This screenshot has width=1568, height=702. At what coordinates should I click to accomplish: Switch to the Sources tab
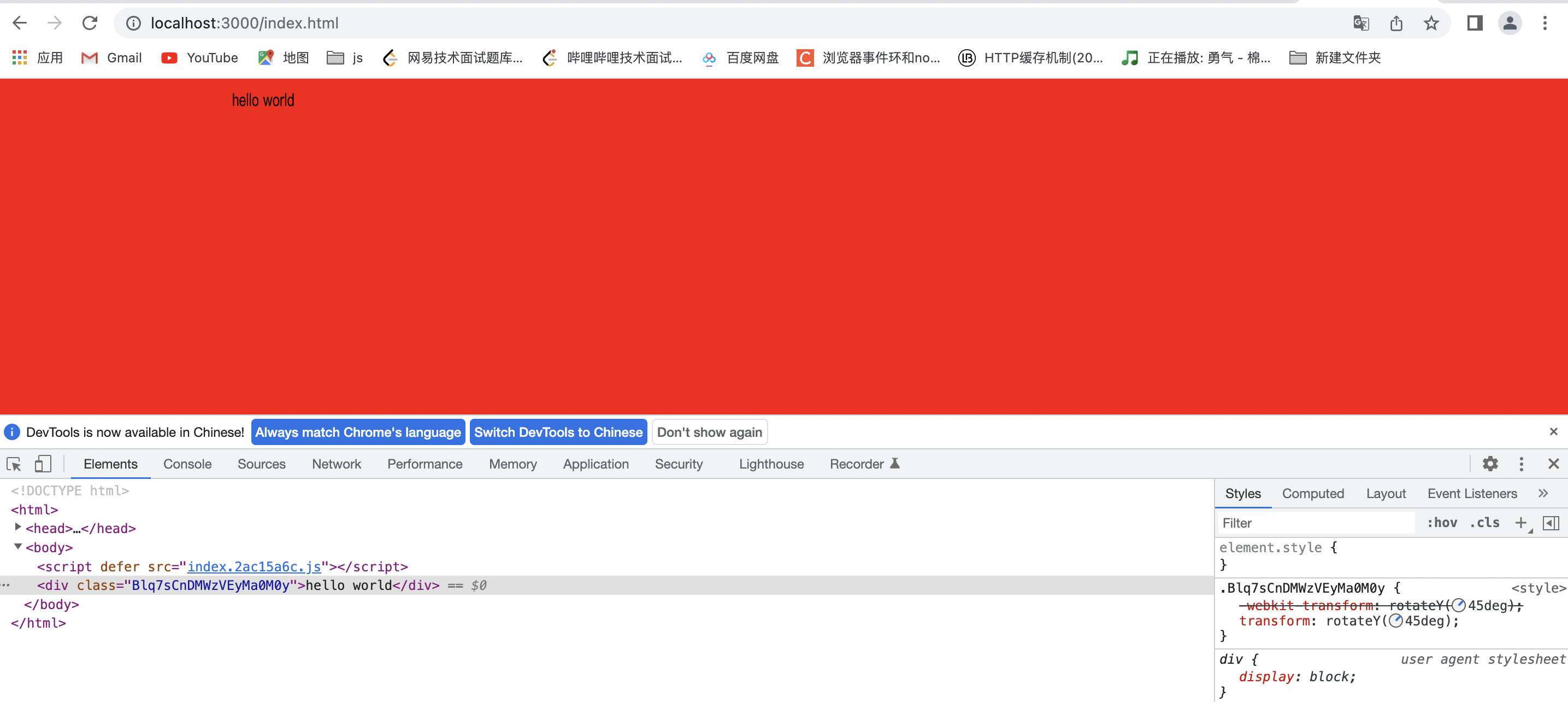coord(261,464)
